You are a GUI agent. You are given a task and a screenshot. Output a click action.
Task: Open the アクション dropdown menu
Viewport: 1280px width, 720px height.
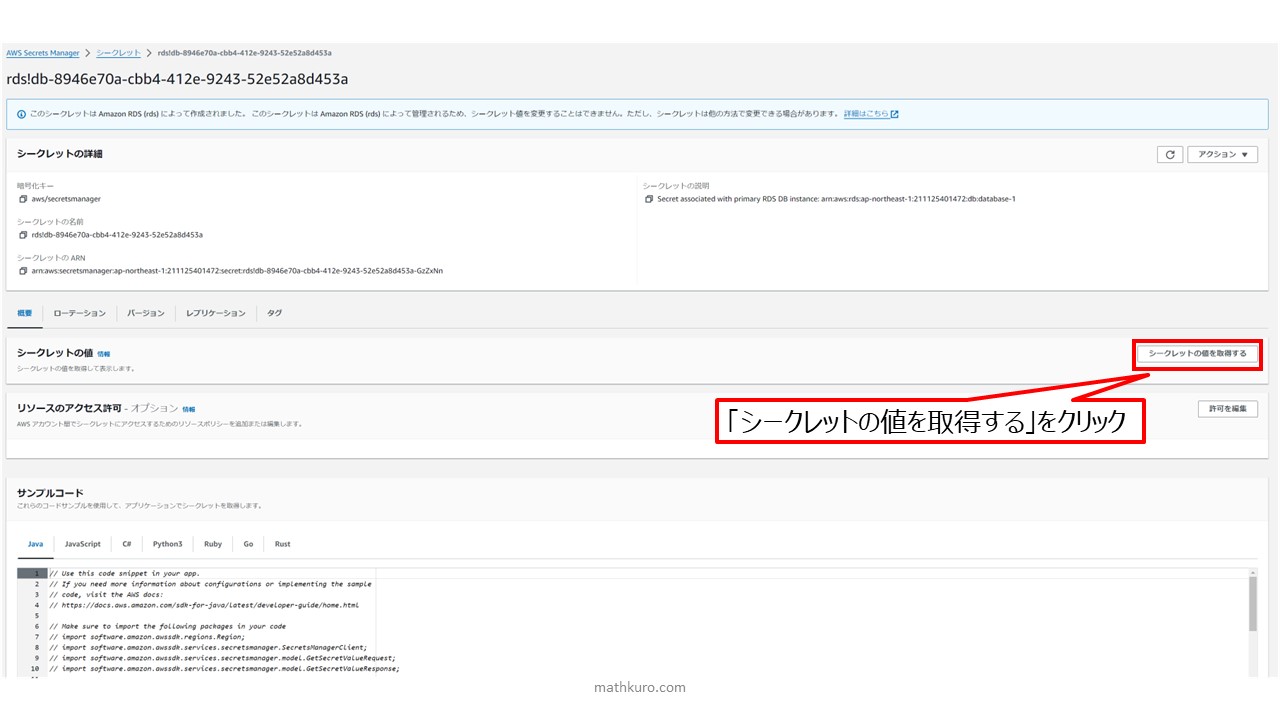1222,155
